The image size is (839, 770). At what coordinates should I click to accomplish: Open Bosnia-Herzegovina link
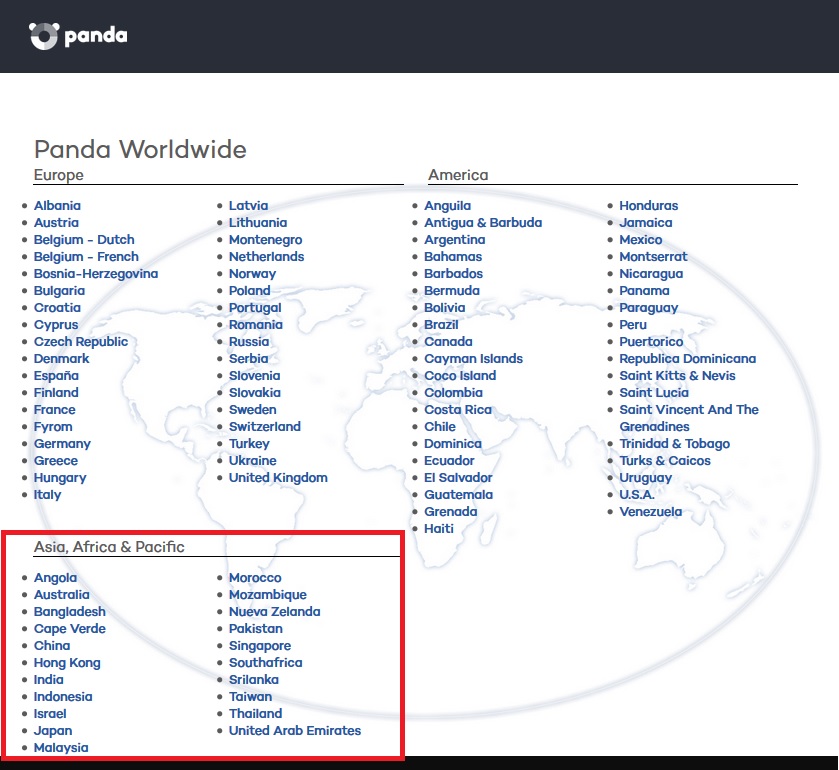[96, 273]
